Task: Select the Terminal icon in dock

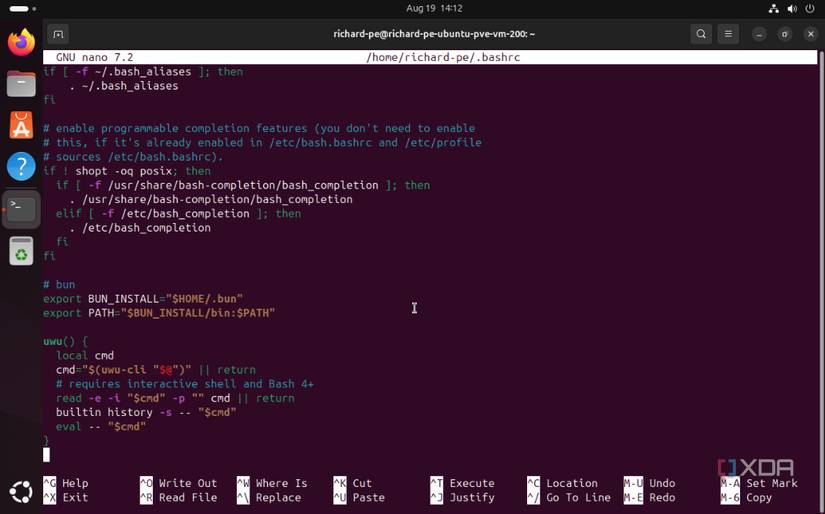Action: click(x=21, y=209)
